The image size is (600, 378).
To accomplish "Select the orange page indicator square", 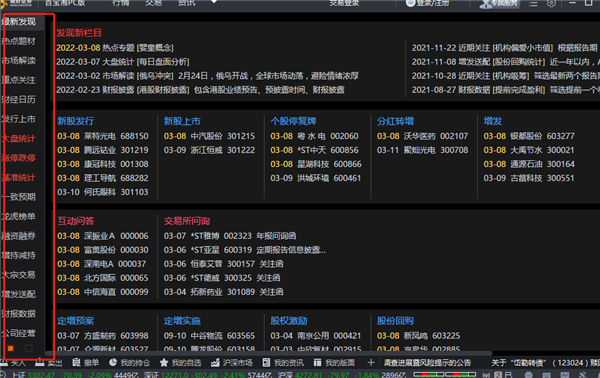I will [x=11, y=348].
